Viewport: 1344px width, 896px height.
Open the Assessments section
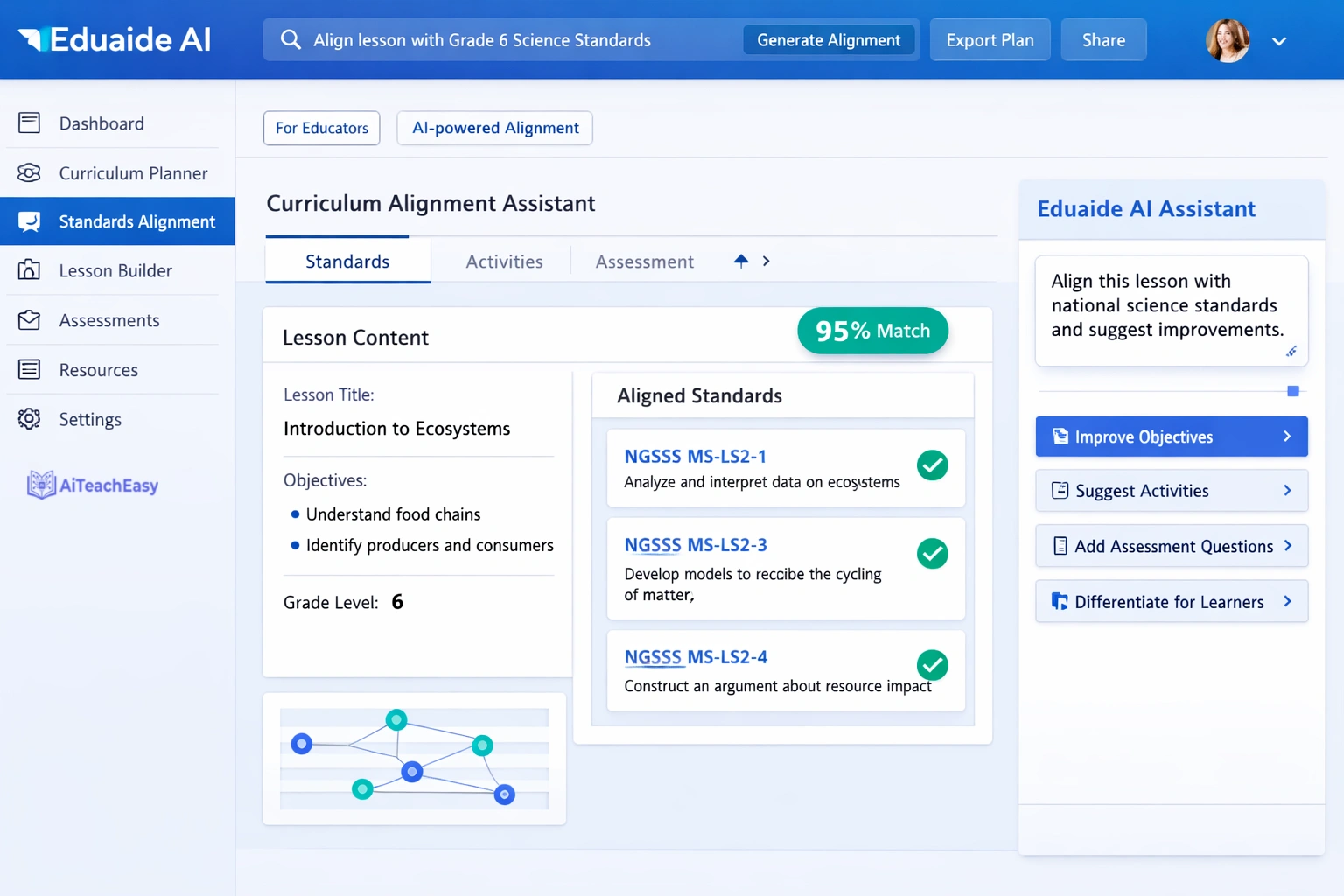pos(109,320)
